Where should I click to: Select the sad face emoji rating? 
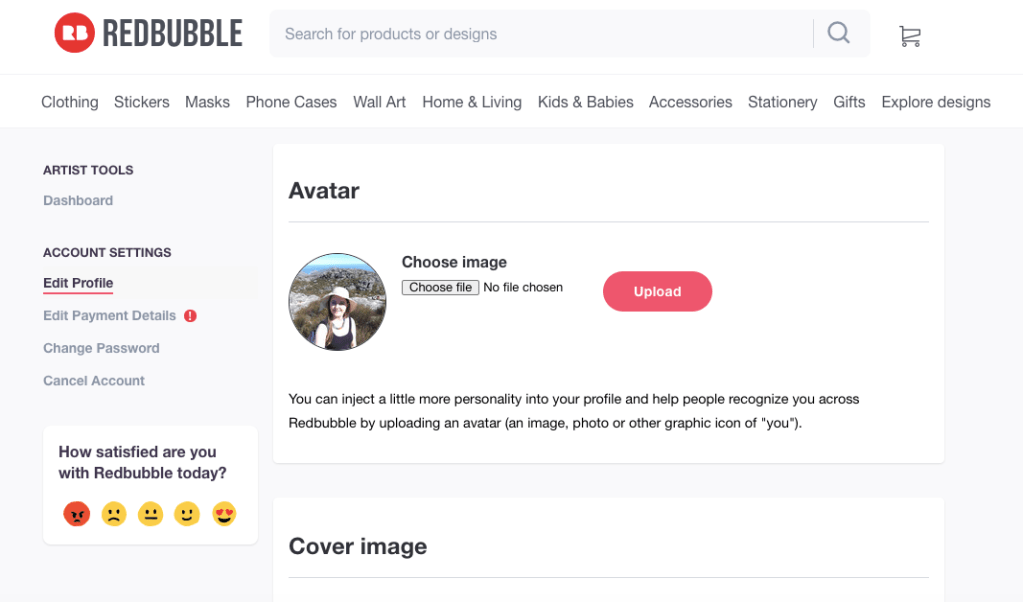click(x=114, y=514)
